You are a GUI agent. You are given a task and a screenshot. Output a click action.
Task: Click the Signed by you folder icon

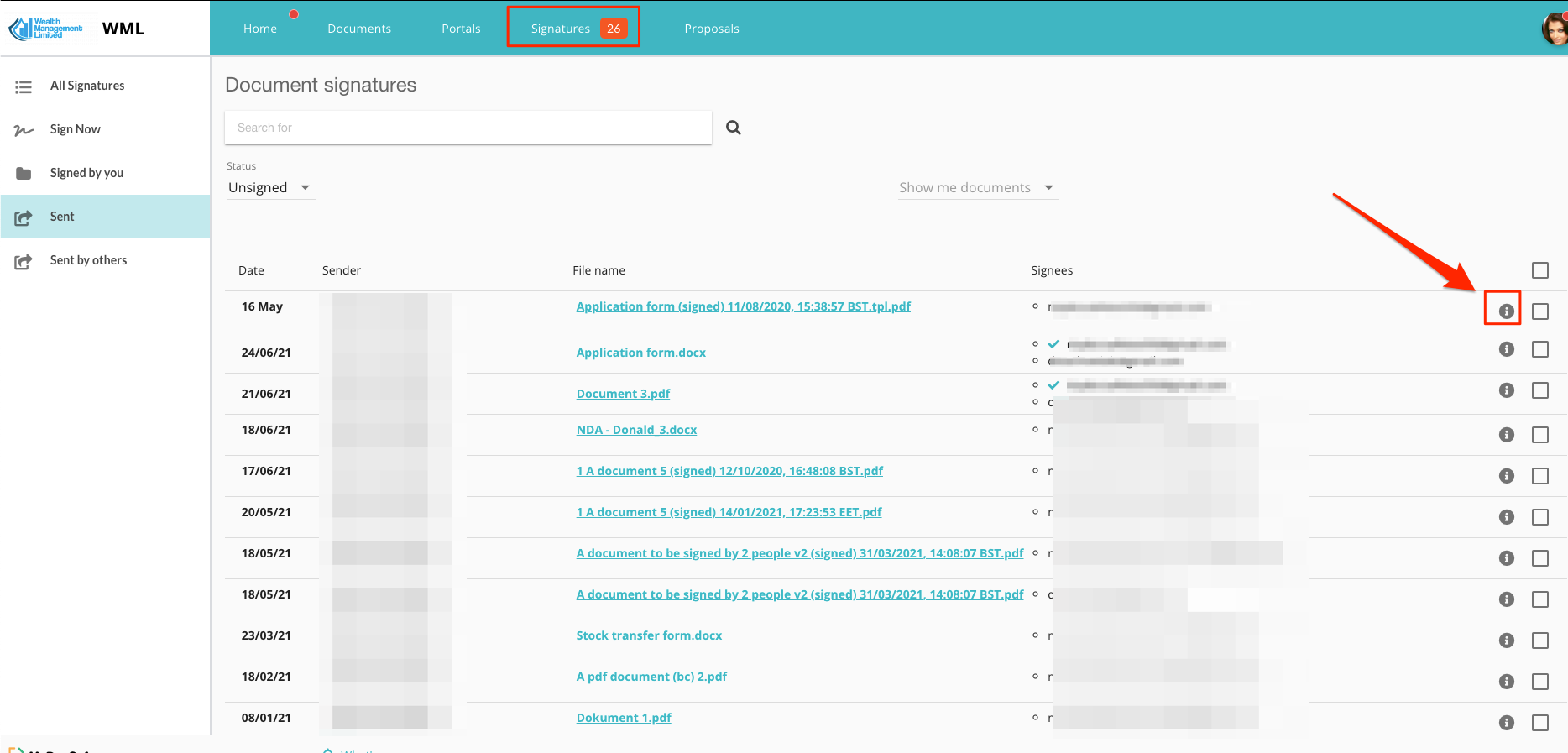click(x=24, y=174)
